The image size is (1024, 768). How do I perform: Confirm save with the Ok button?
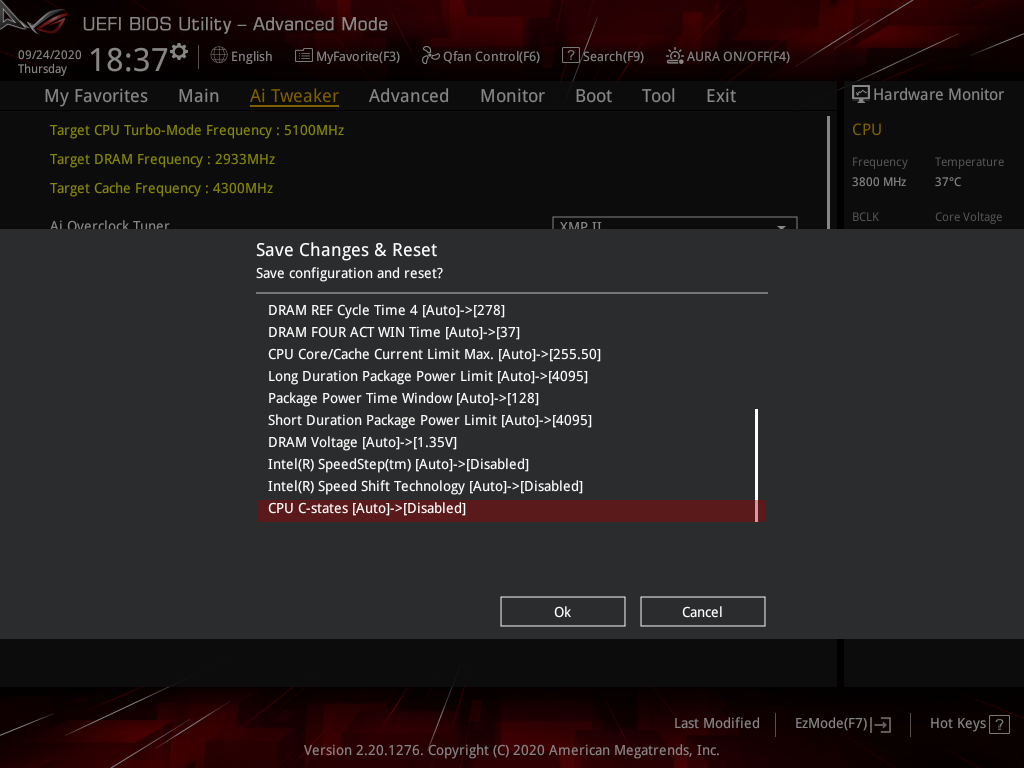tap(563, 612)
